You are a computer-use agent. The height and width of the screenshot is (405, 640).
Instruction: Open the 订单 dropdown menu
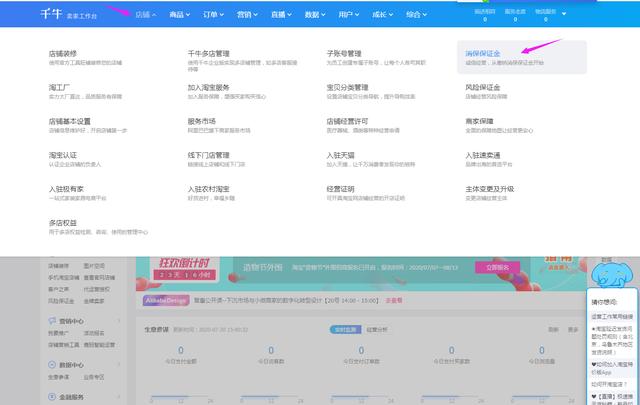[x=213, y=15]
